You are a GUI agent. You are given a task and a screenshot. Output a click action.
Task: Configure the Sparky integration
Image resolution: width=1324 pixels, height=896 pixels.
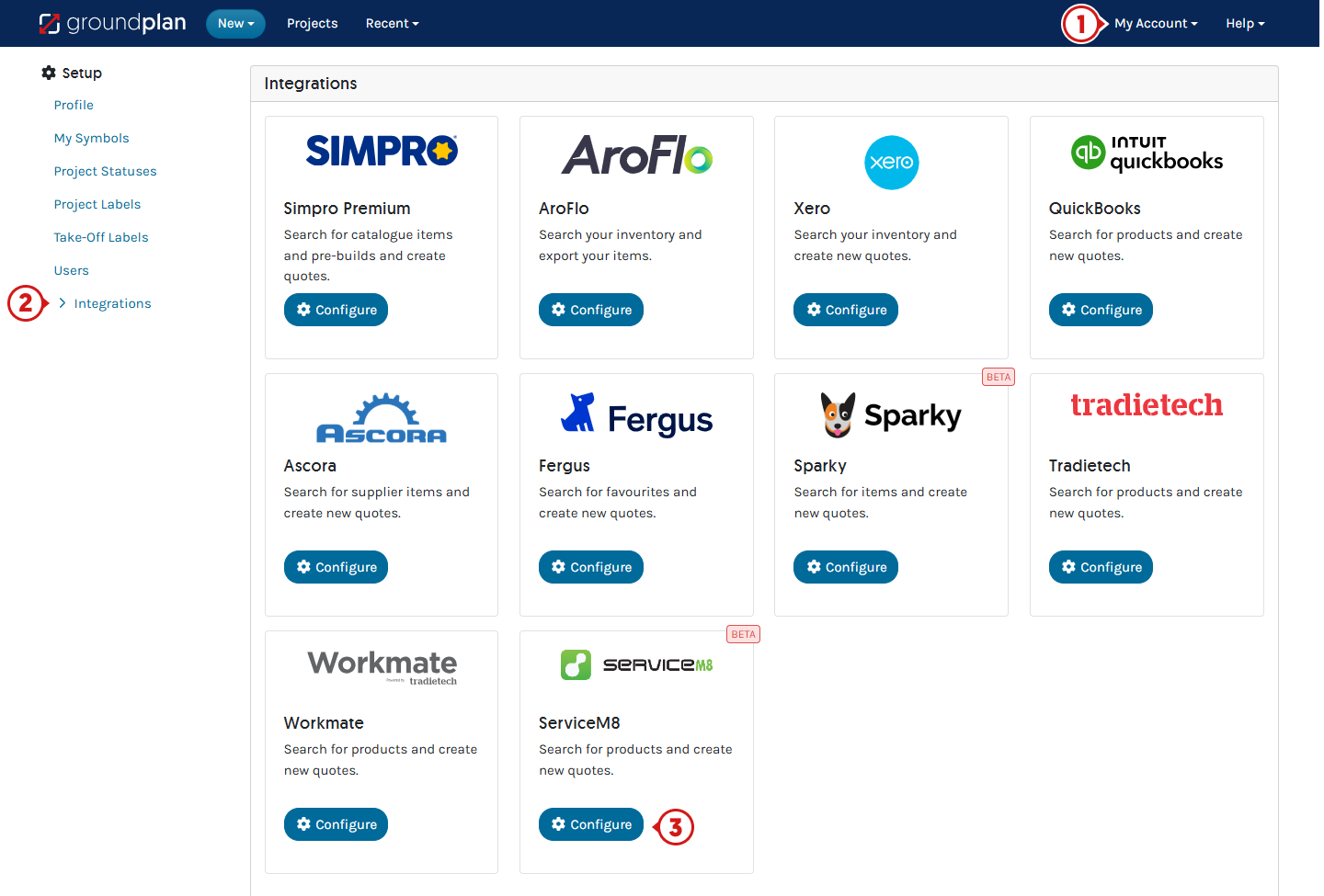[846, 567]
